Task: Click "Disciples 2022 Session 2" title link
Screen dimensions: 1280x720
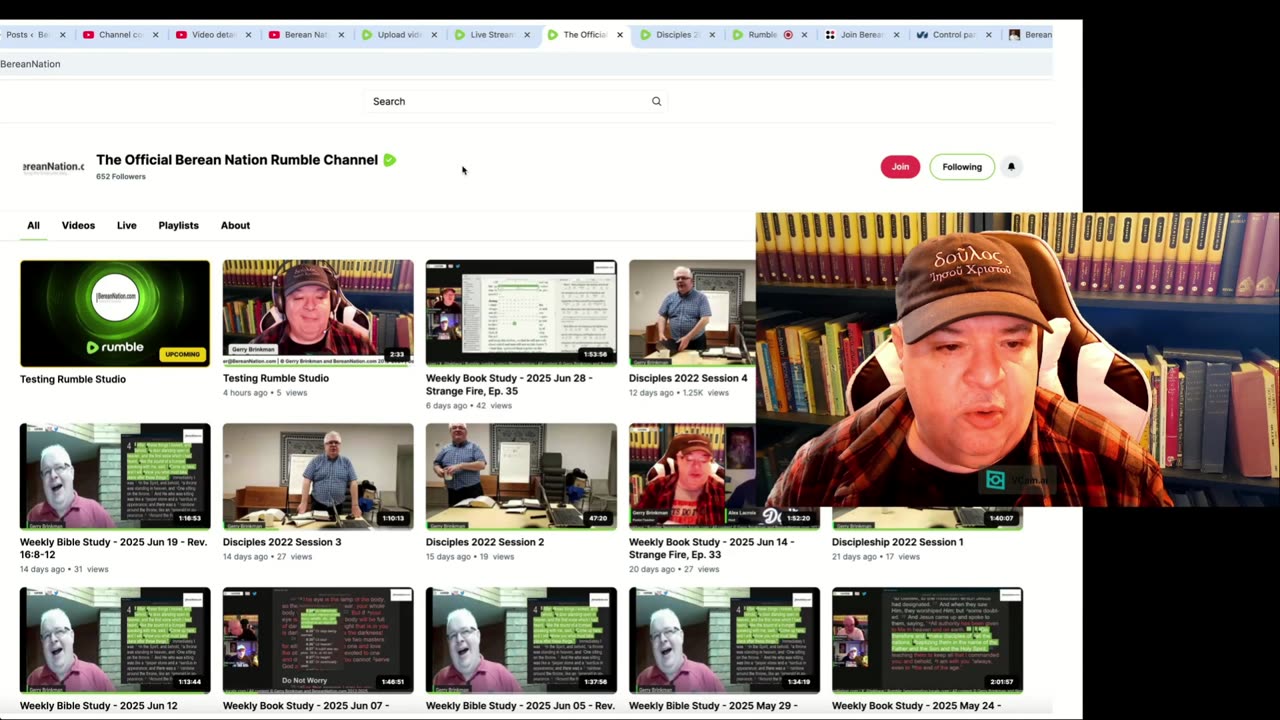Action: click(485, 542)
